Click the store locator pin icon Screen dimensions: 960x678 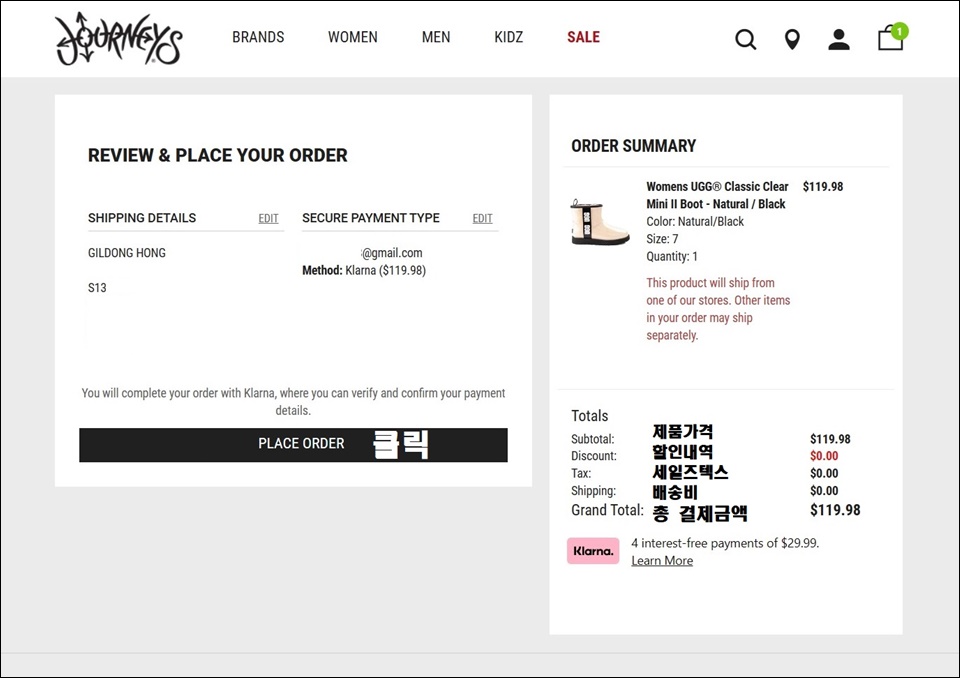[x=792, y=40]
